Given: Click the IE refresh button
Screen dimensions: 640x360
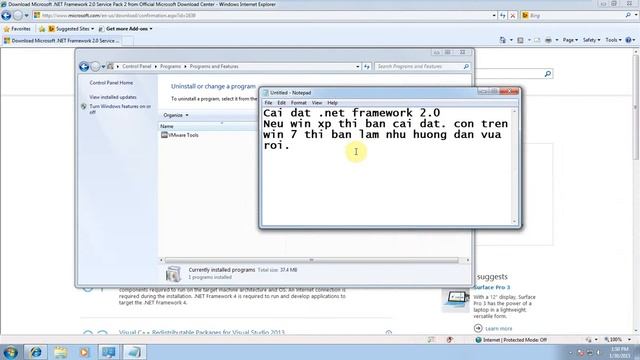Looking at the screenshot, I should coord(503,16).
